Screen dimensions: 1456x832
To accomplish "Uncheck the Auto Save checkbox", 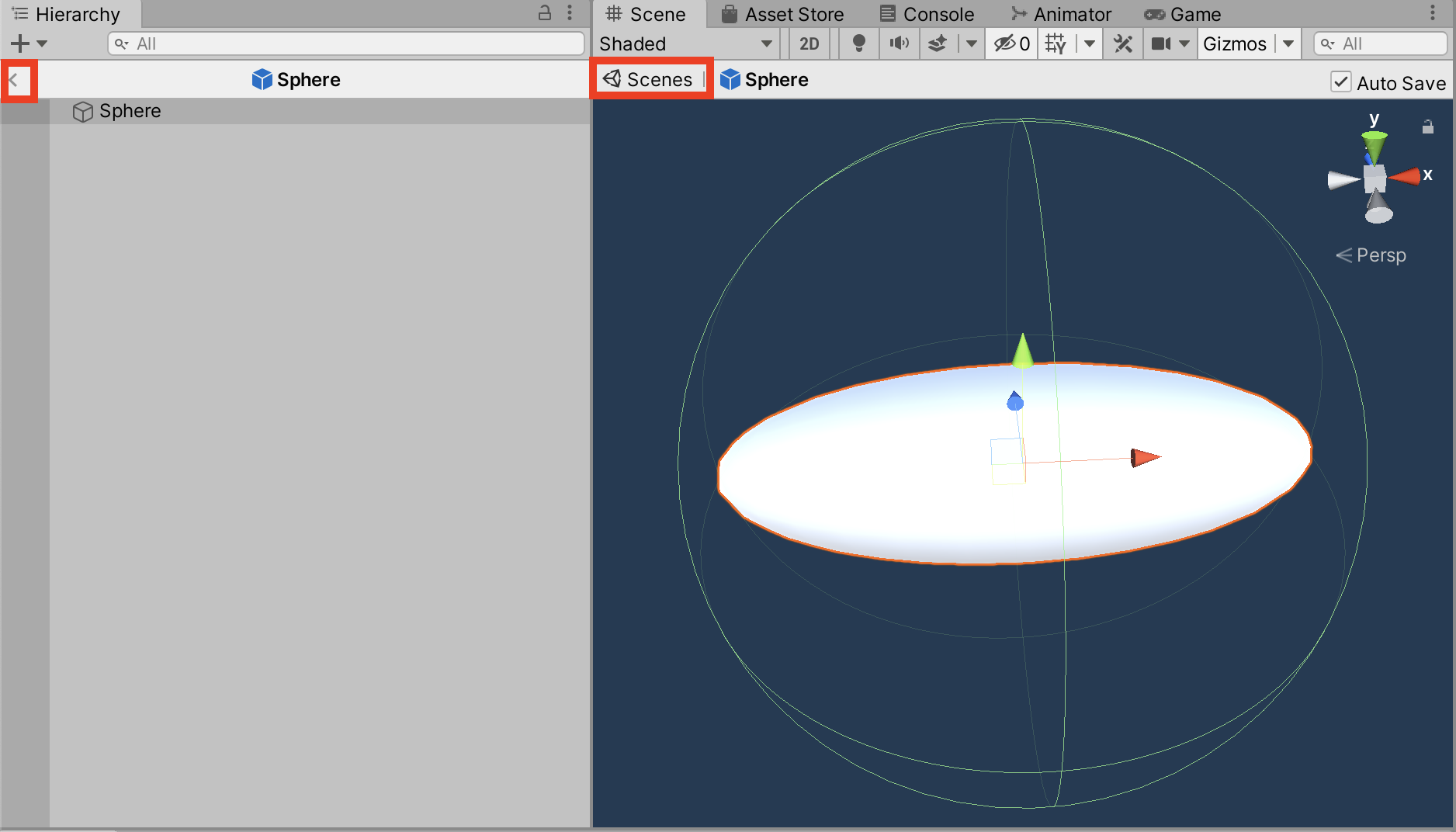I will pyautogui.click(x=1340, y=81).
